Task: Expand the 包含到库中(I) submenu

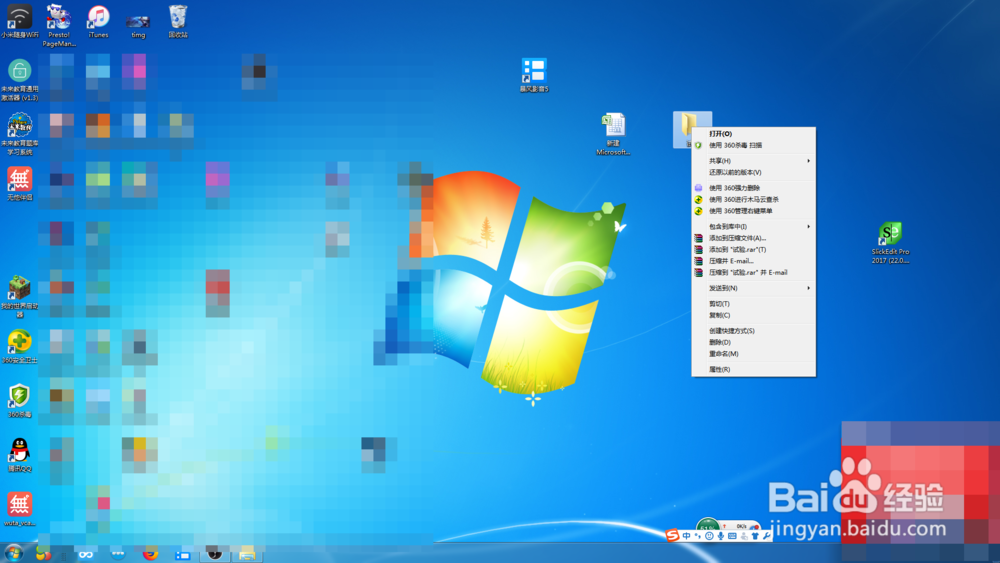Action: click(754, 226)
